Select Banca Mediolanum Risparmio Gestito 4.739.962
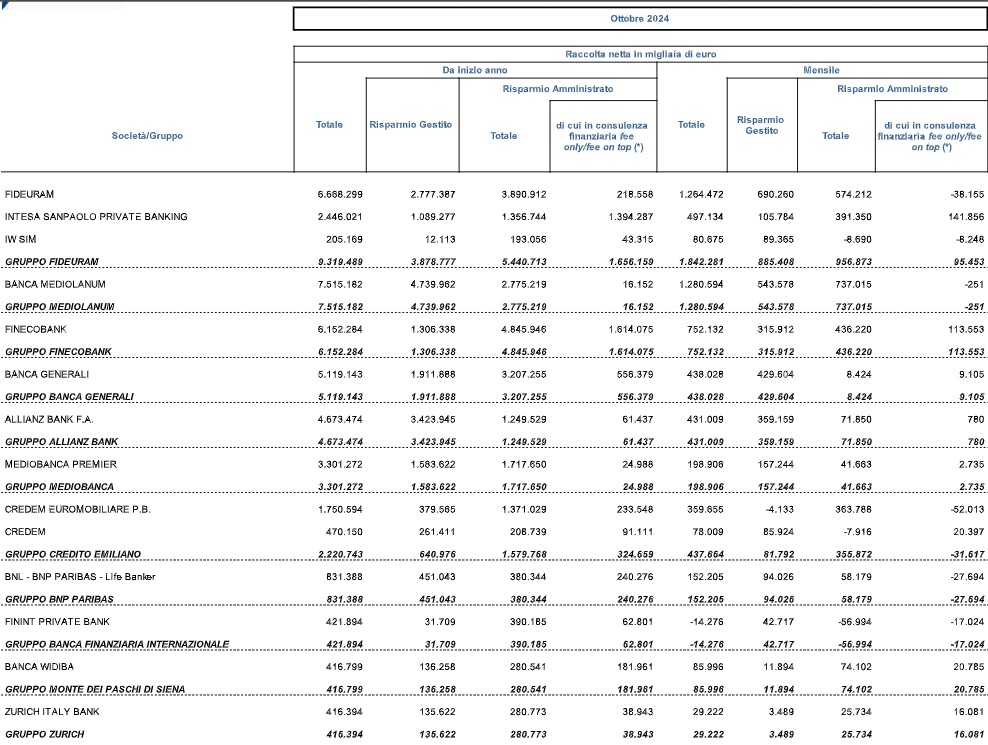This screenshot has height=745, width=988. [433, 285]
